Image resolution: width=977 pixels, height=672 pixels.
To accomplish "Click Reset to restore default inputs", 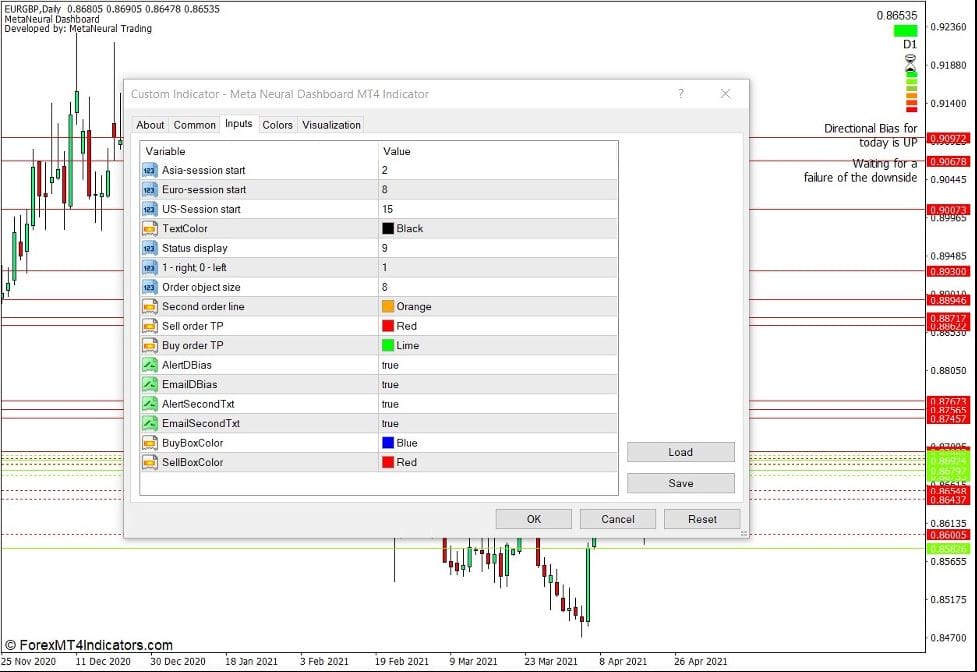I will tap(702, 519).
